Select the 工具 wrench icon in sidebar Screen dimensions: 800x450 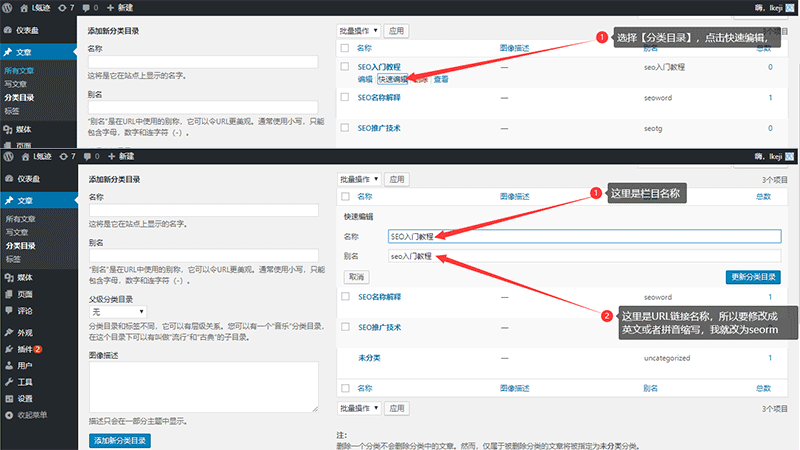point(9,382)
